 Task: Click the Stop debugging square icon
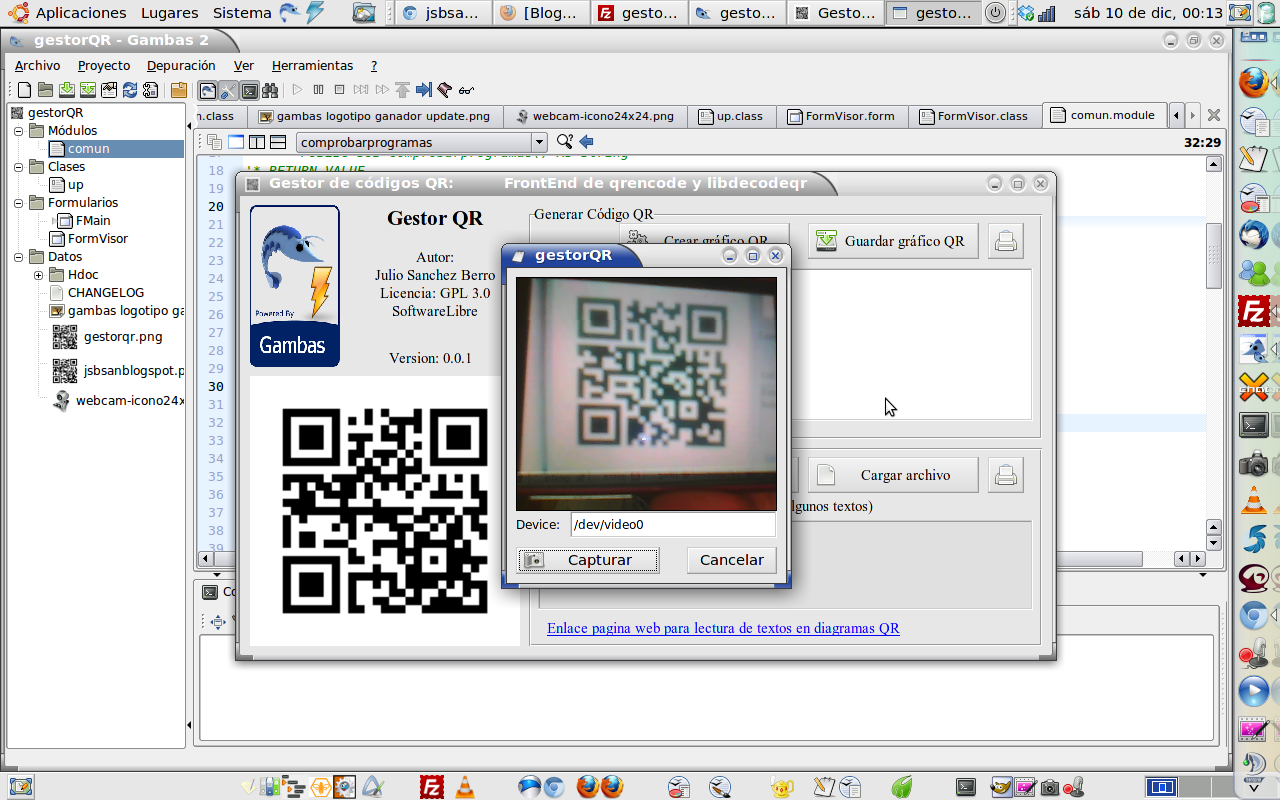tap(339, 90)
